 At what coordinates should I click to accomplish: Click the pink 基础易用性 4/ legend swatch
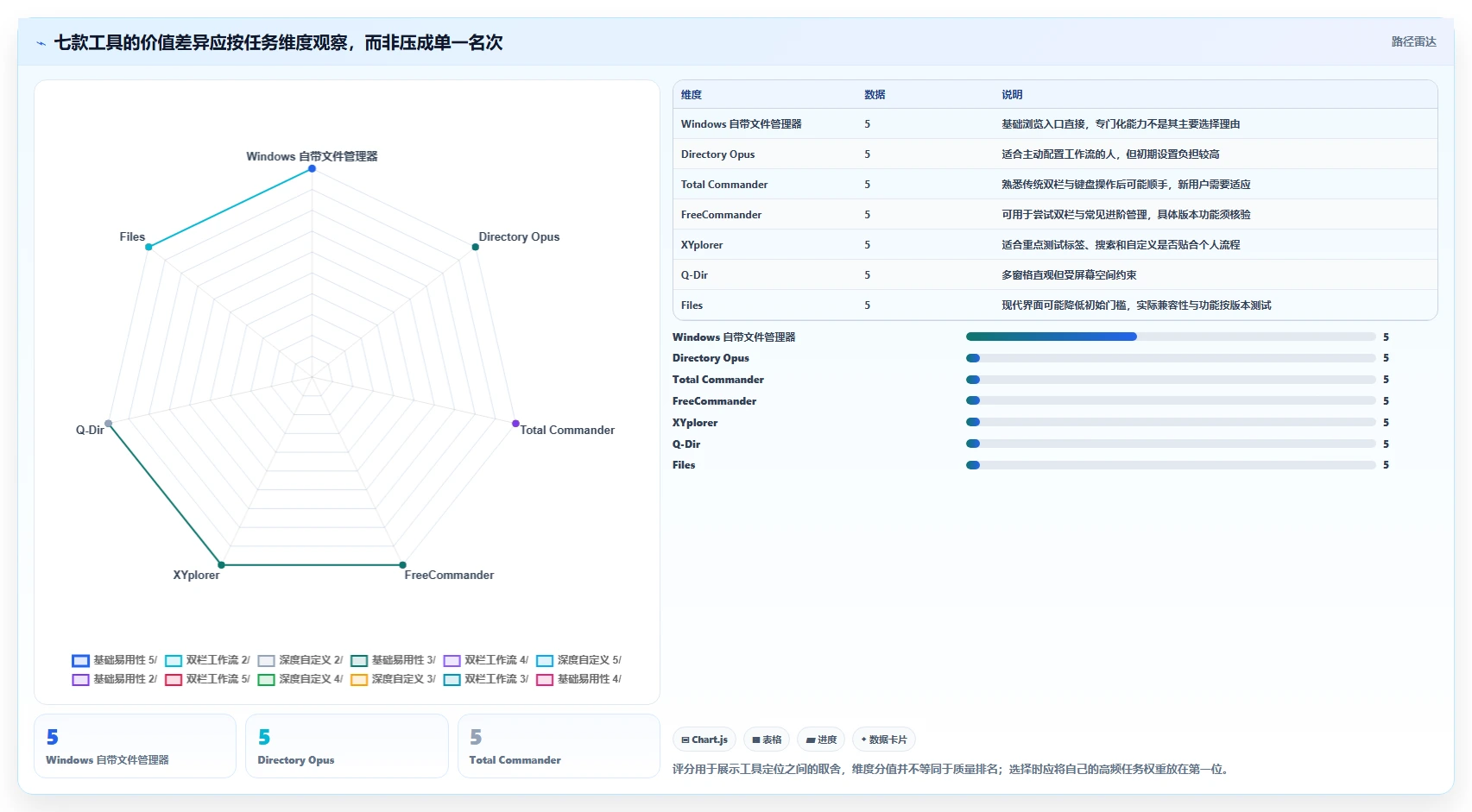(545, 680)
